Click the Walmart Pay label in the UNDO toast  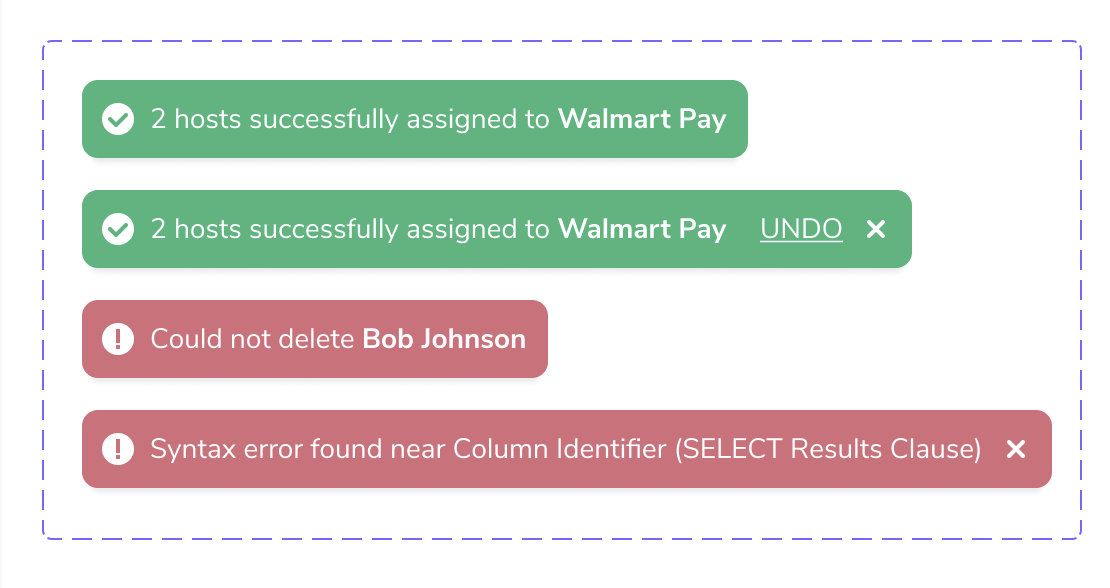point(641,229)
